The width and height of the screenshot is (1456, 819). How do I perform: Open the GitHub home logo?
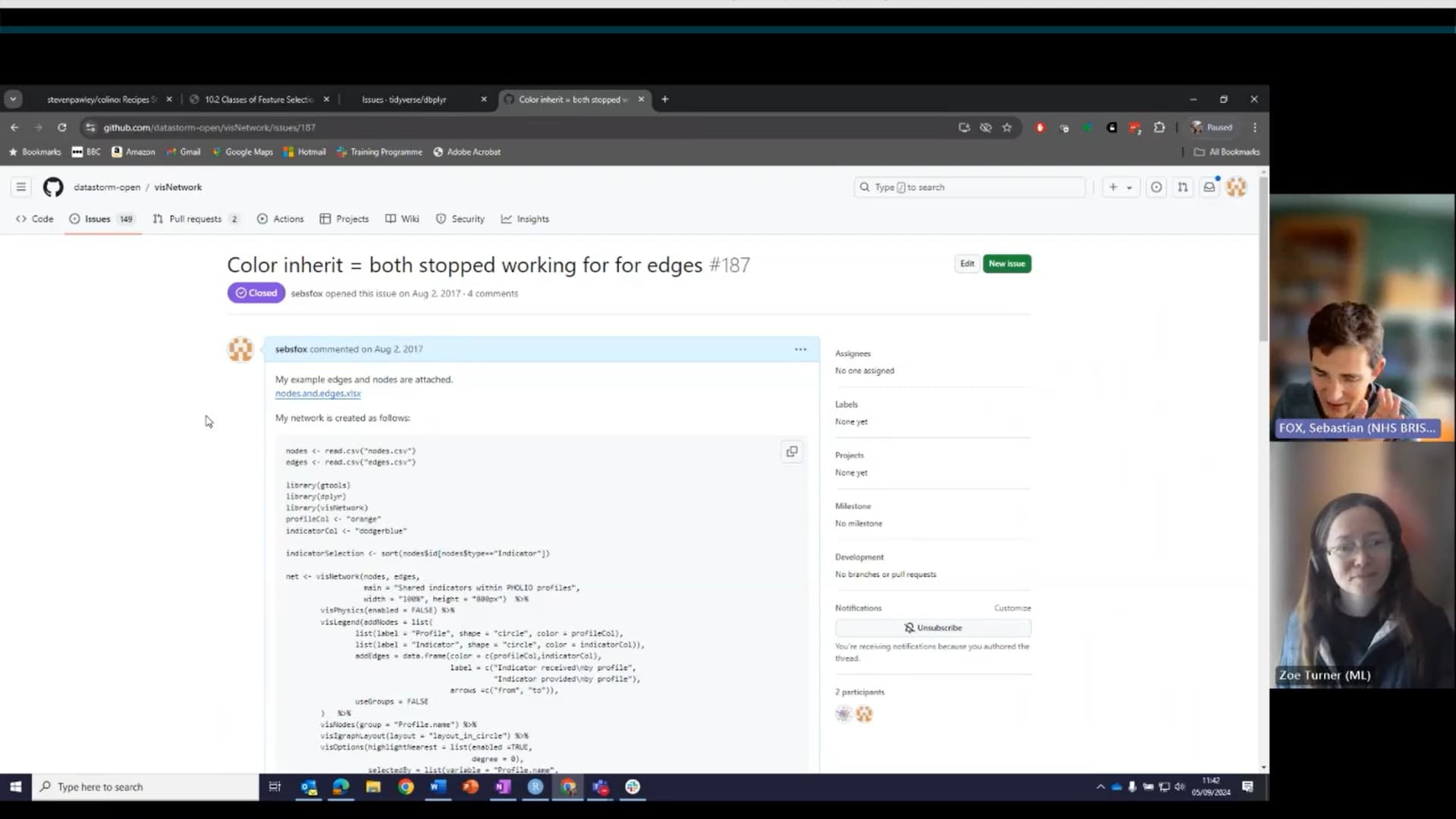[53, 187]
